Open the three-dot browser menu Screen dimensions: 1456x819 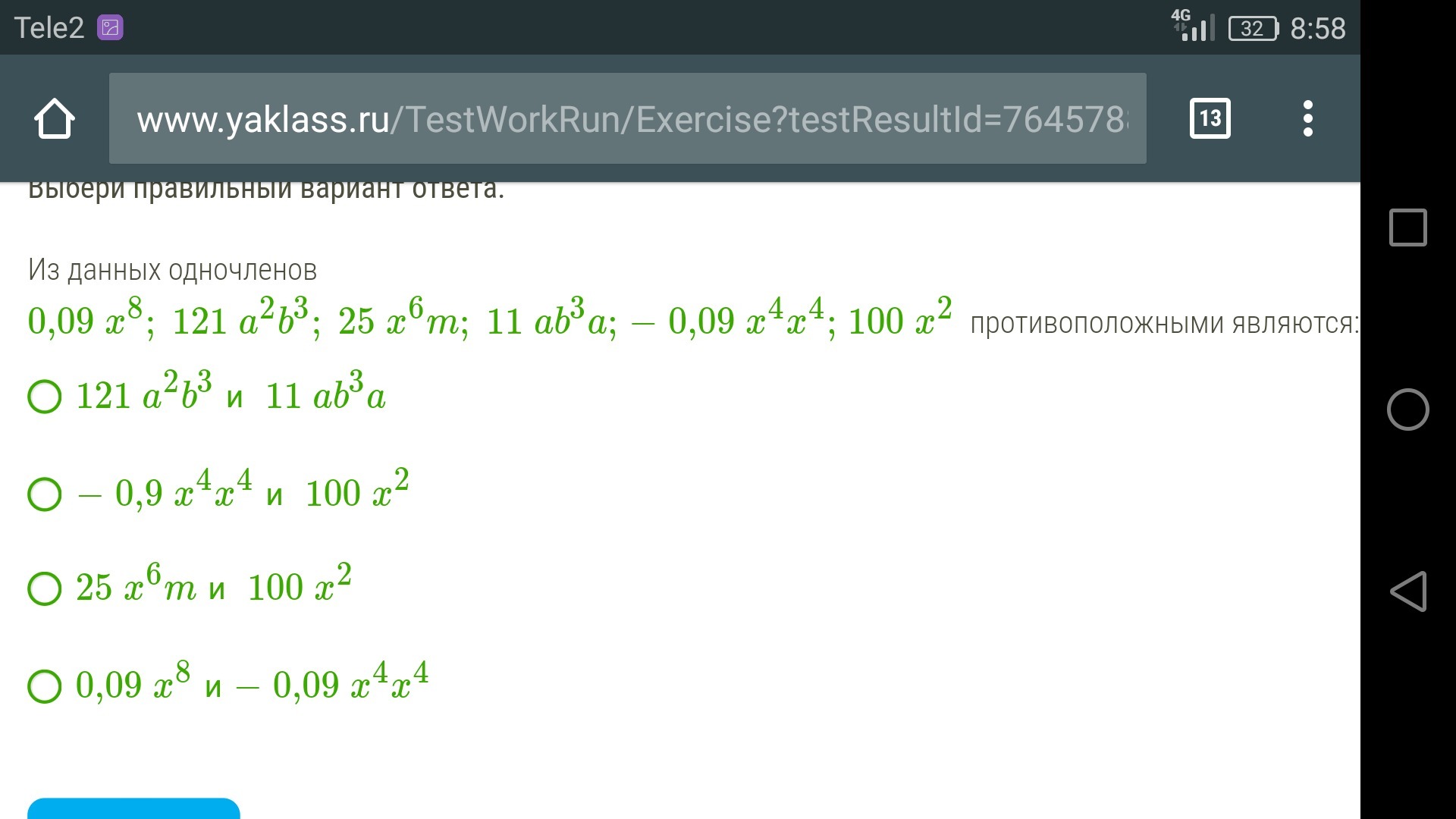[1307, 118]
